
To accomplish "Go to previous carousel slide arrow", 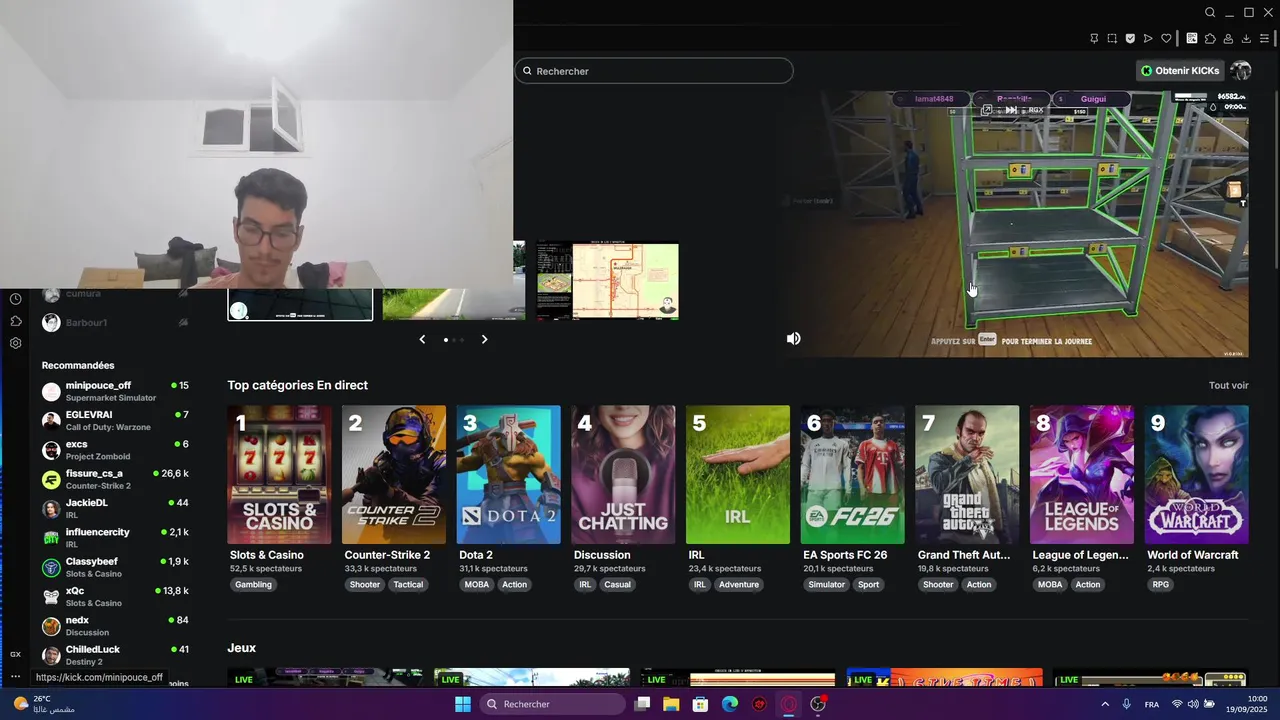I will 422,339.
